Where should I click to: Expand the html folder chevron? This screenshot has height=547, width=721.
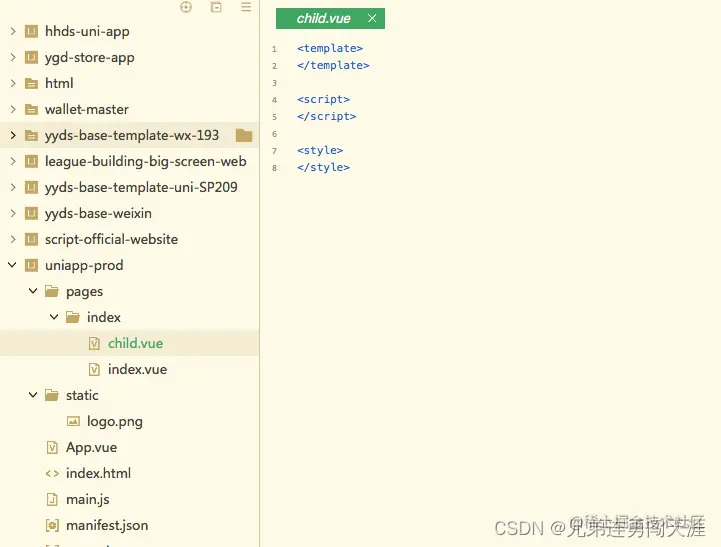[13, 83]
